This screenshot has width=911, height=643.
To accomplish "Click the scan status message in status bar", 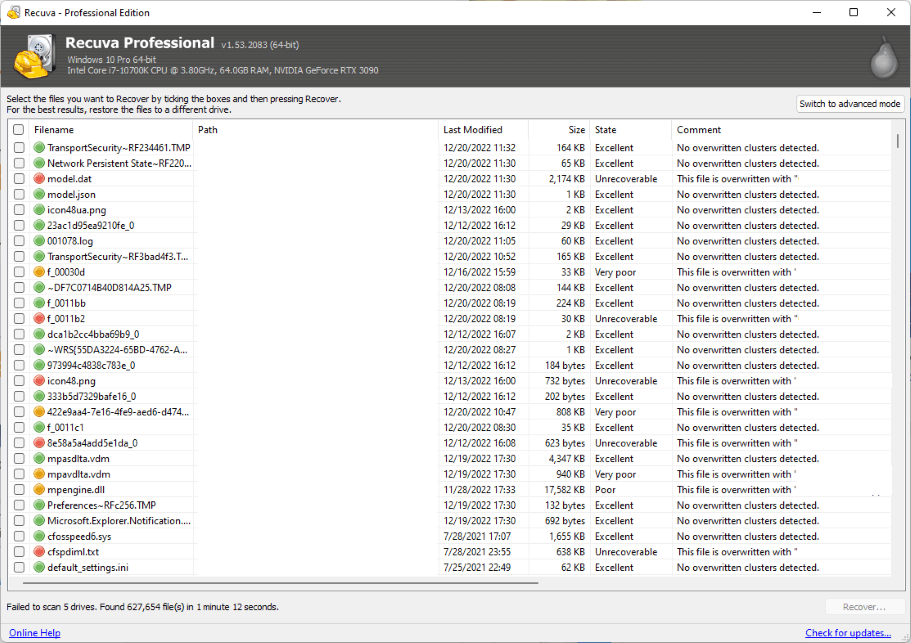I will 142,607.
